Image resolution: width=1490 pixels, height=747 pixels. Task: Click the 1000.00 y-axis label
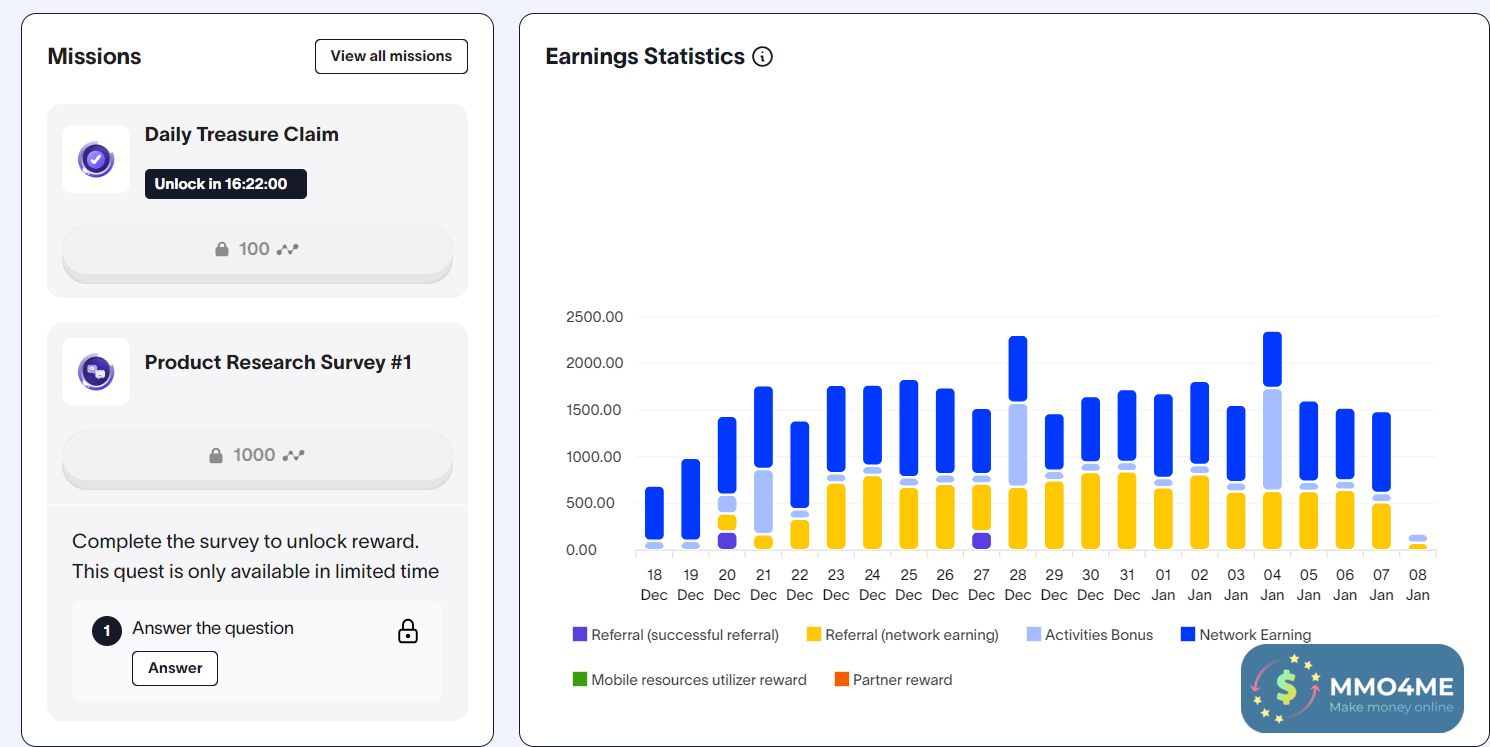coord(594,457)
